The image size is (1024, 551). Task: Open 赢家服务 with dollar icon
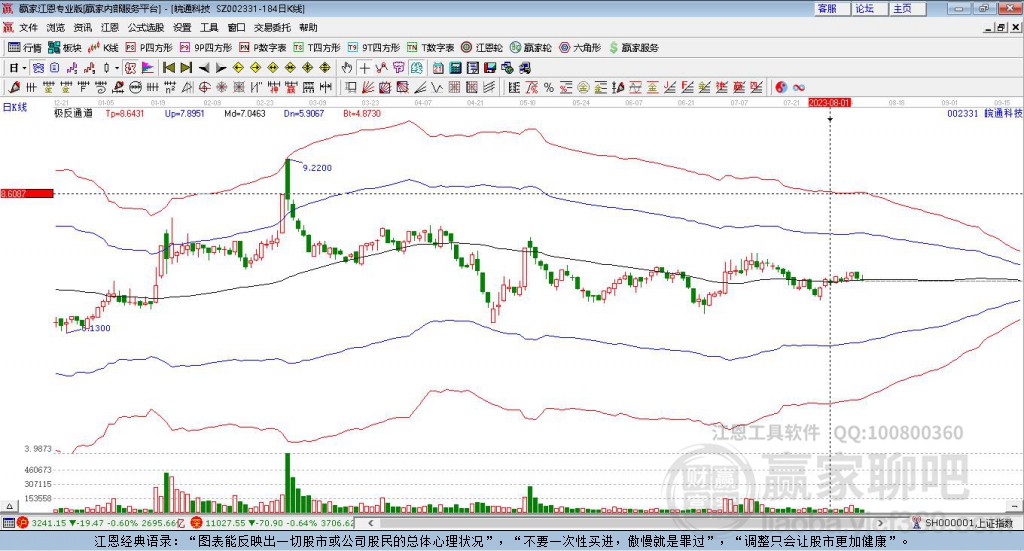click(x=633, y=48)
